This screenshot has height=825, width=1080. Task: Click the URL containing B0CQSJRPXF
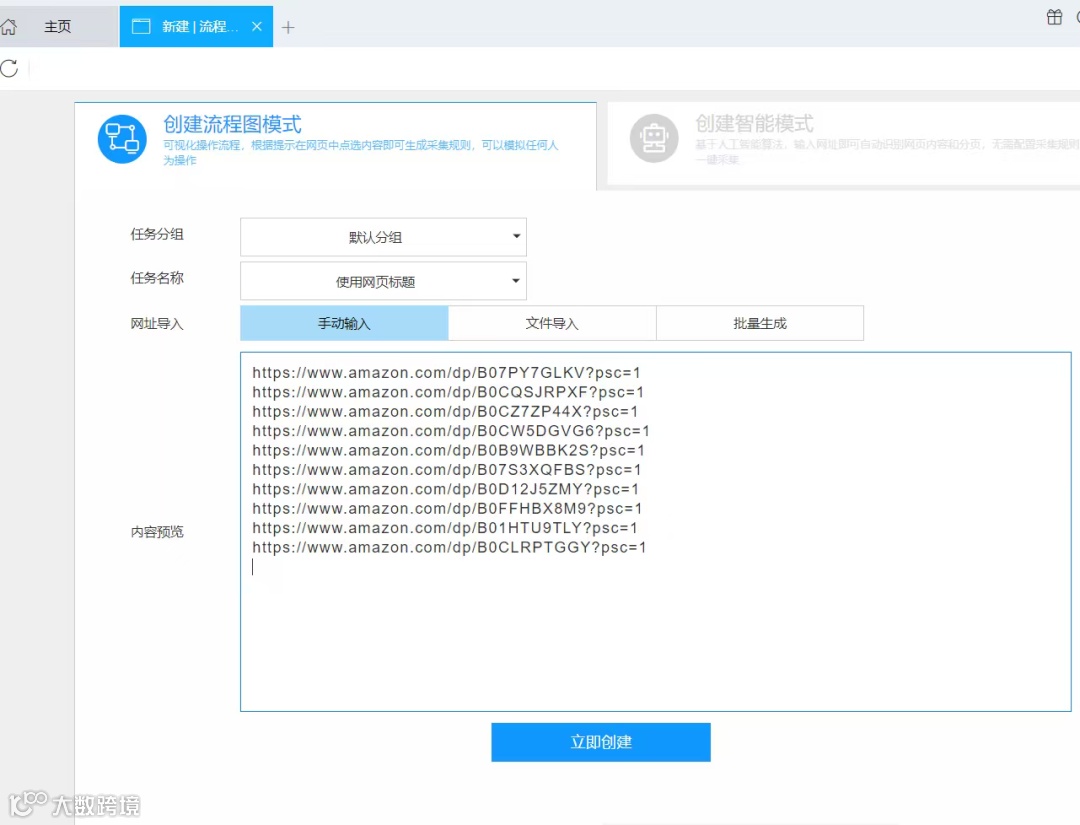(x=448, y=392)
